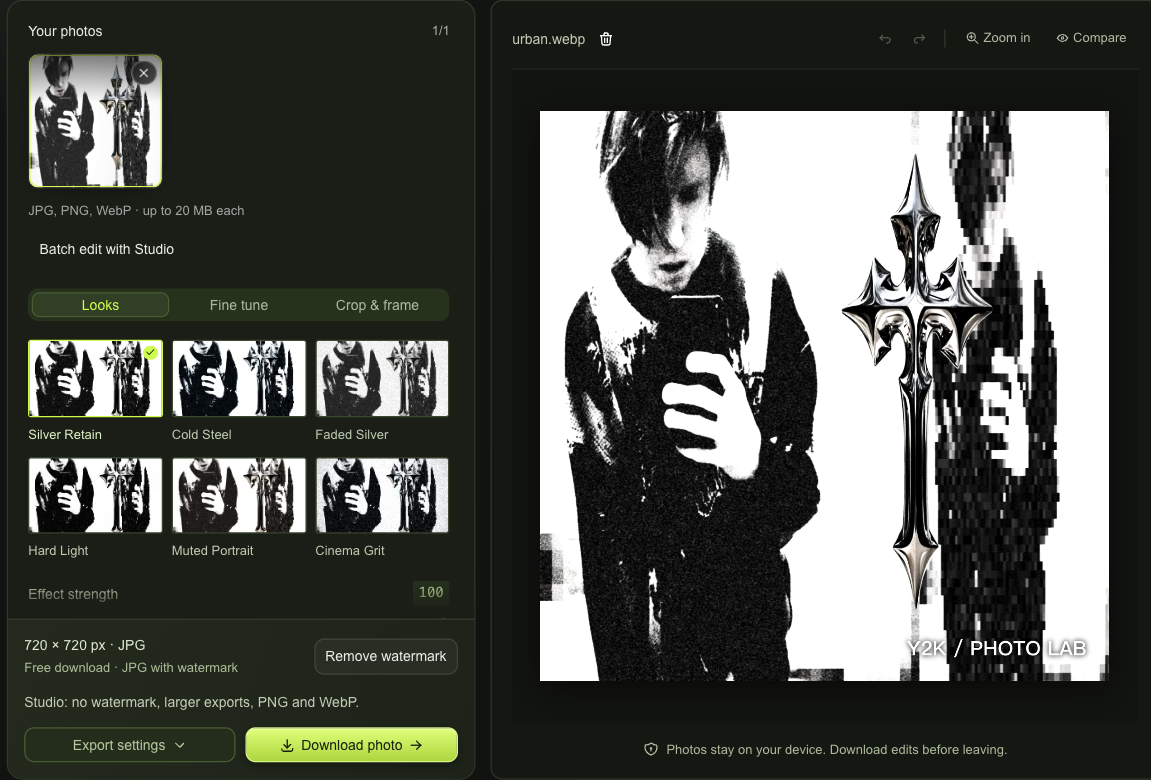Switch to the Fine tune tab
Viewport: 1151px width, 780px height.
[x=239, y=305]
